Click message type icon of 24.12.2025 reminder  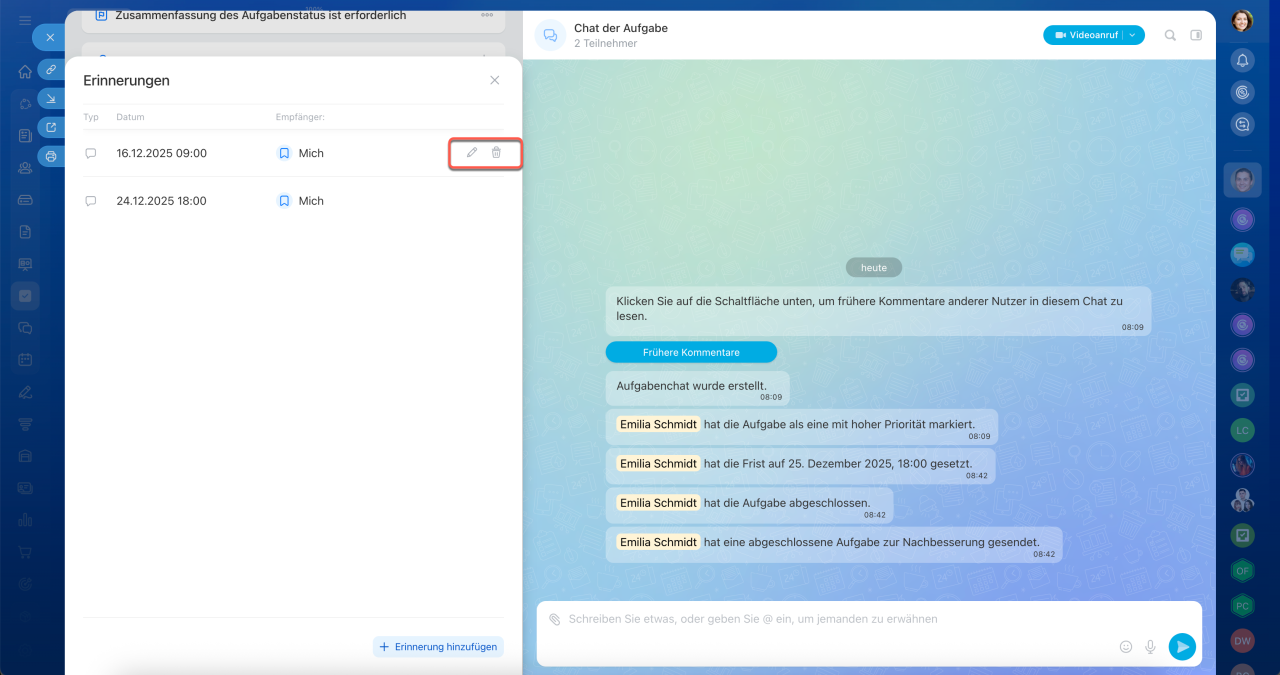click(x=90, y=201)
